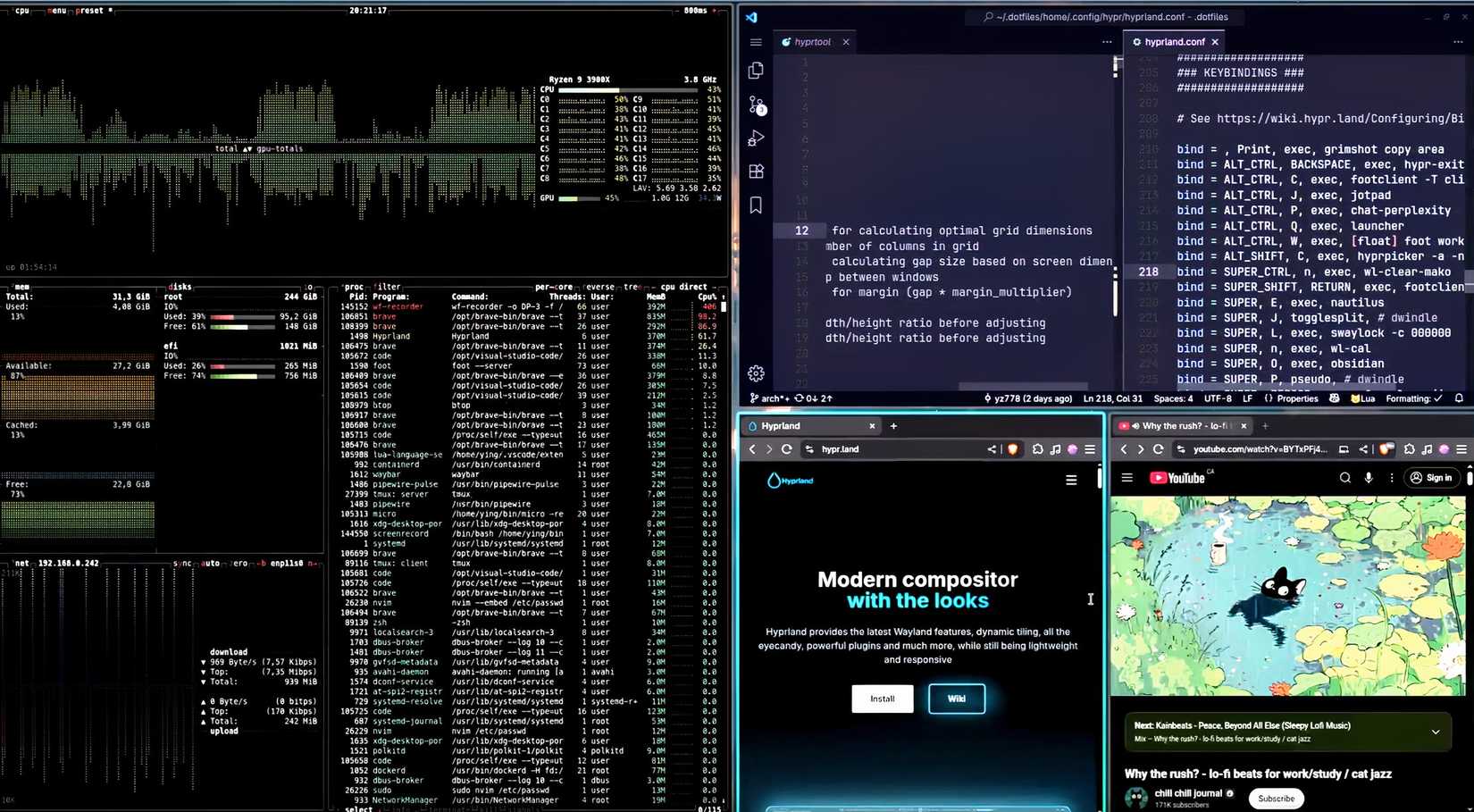The image size is (1474, 812).
Task: Open the Wiki button on Hyprland site
Action: (957, 699)
